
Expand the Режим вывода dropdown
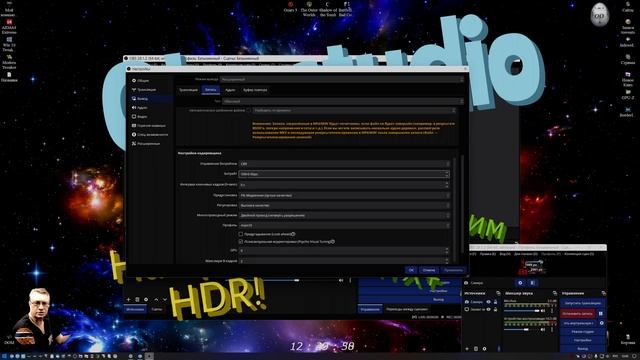(342, 79)
